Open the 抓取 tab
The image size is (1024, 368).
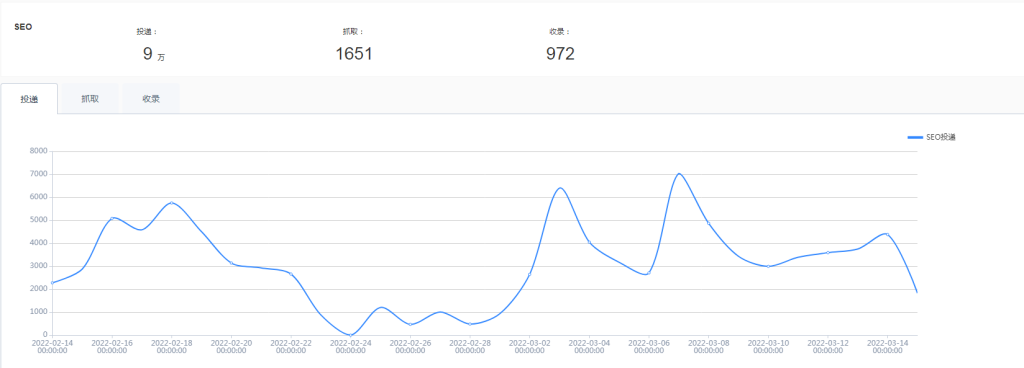pyautogui.click(x=90, y=99)
